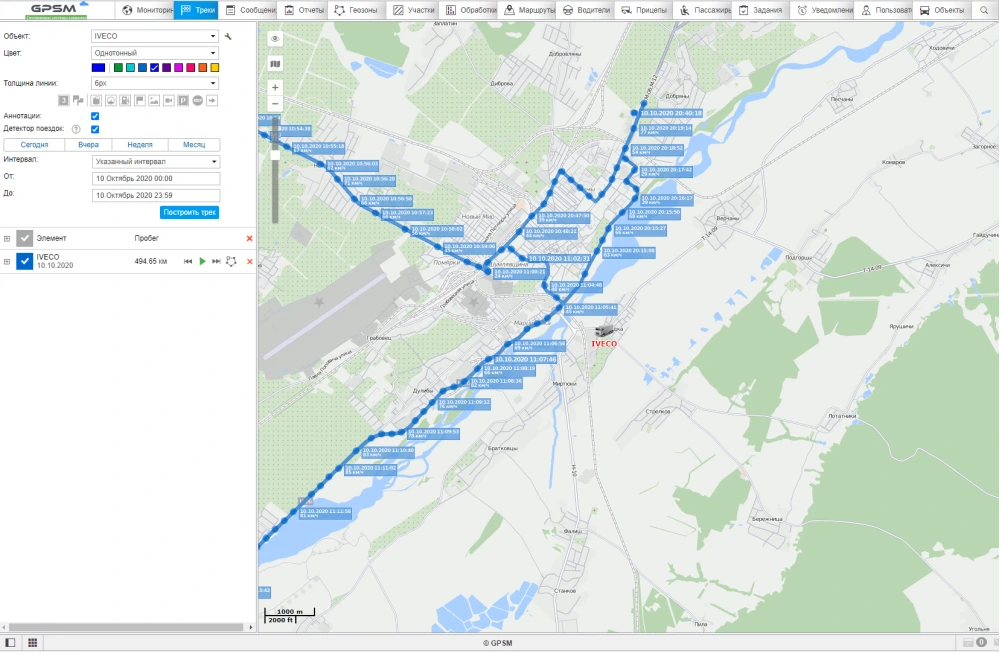The image size is (1000, 654).
Task: Zoom in the map with plus button
Action: (x=275, y=87)
